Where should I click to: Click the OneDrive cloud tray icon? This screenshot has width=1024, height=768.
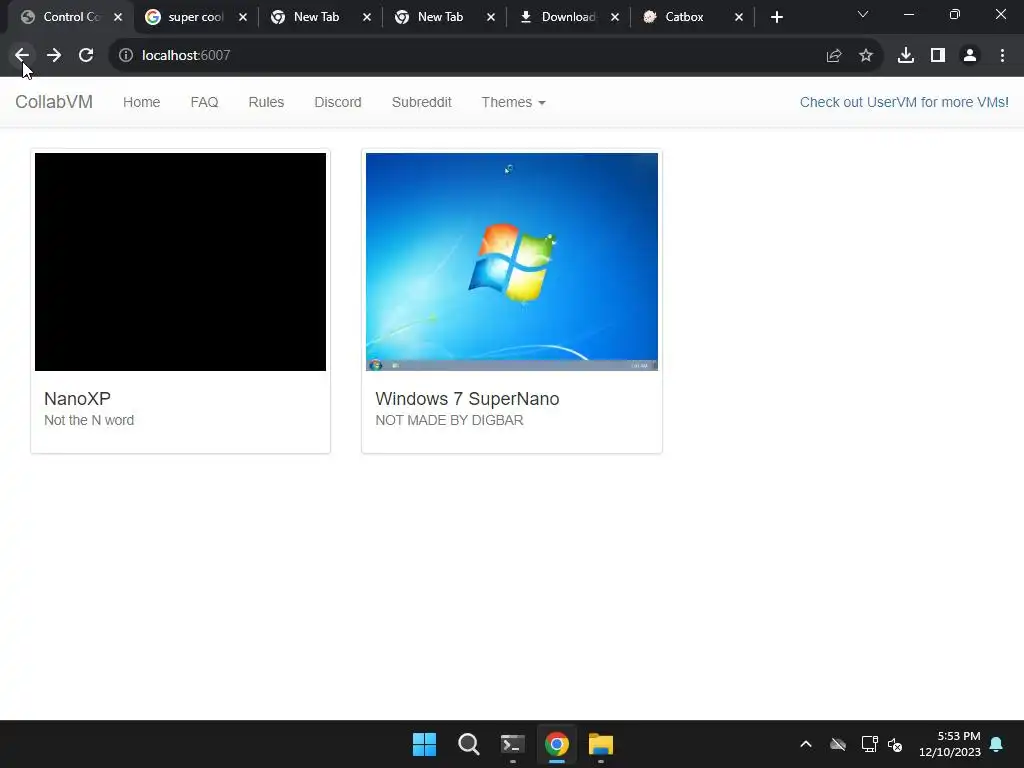[x=838, y=744]
